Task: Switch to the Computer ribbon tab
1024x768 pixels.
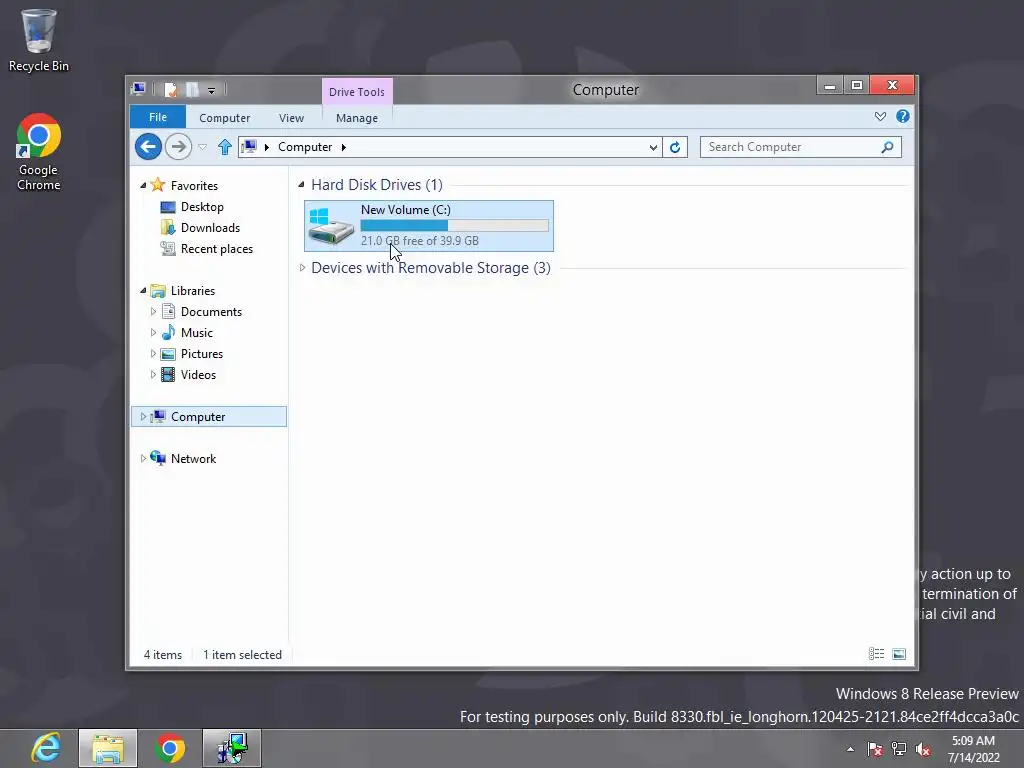Action: coord(224,118)
